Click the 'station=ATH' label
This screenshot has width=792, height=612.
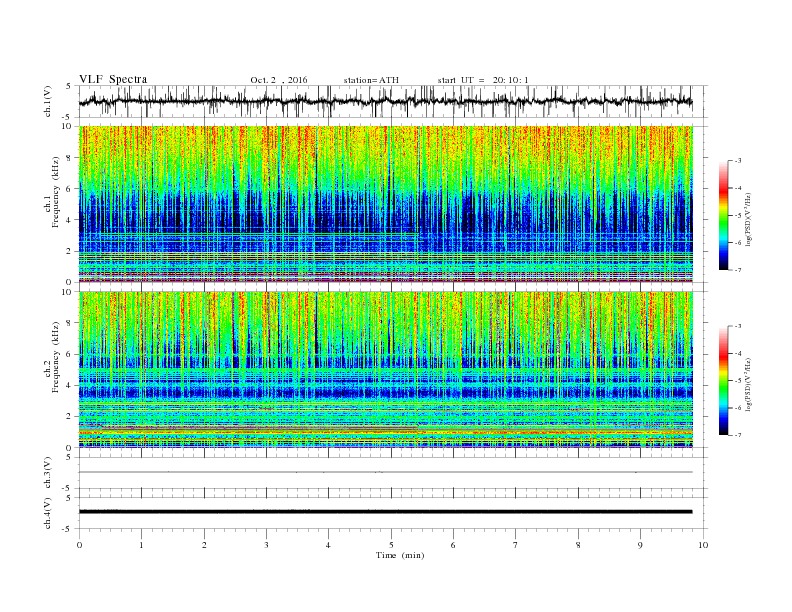371,80
